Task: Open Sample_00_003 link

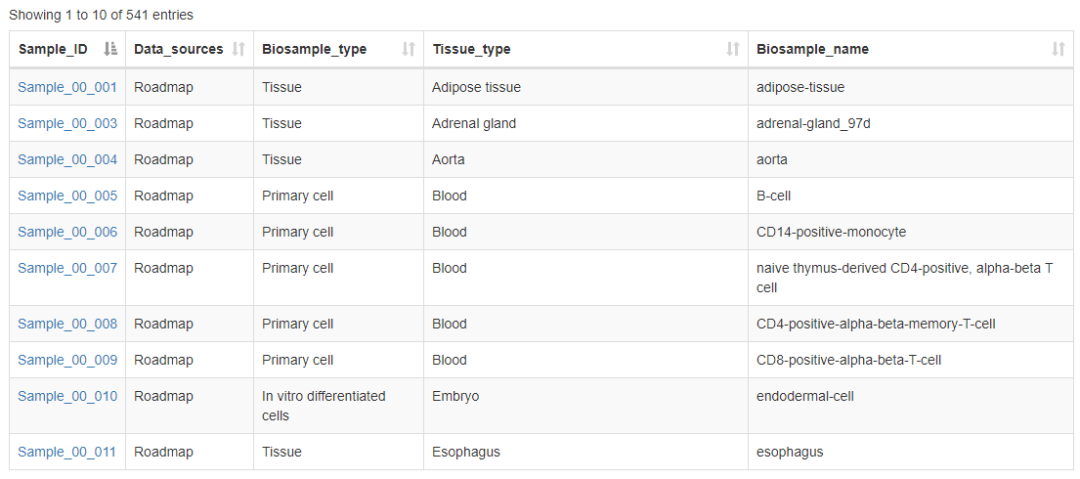Action: (67, 123)
